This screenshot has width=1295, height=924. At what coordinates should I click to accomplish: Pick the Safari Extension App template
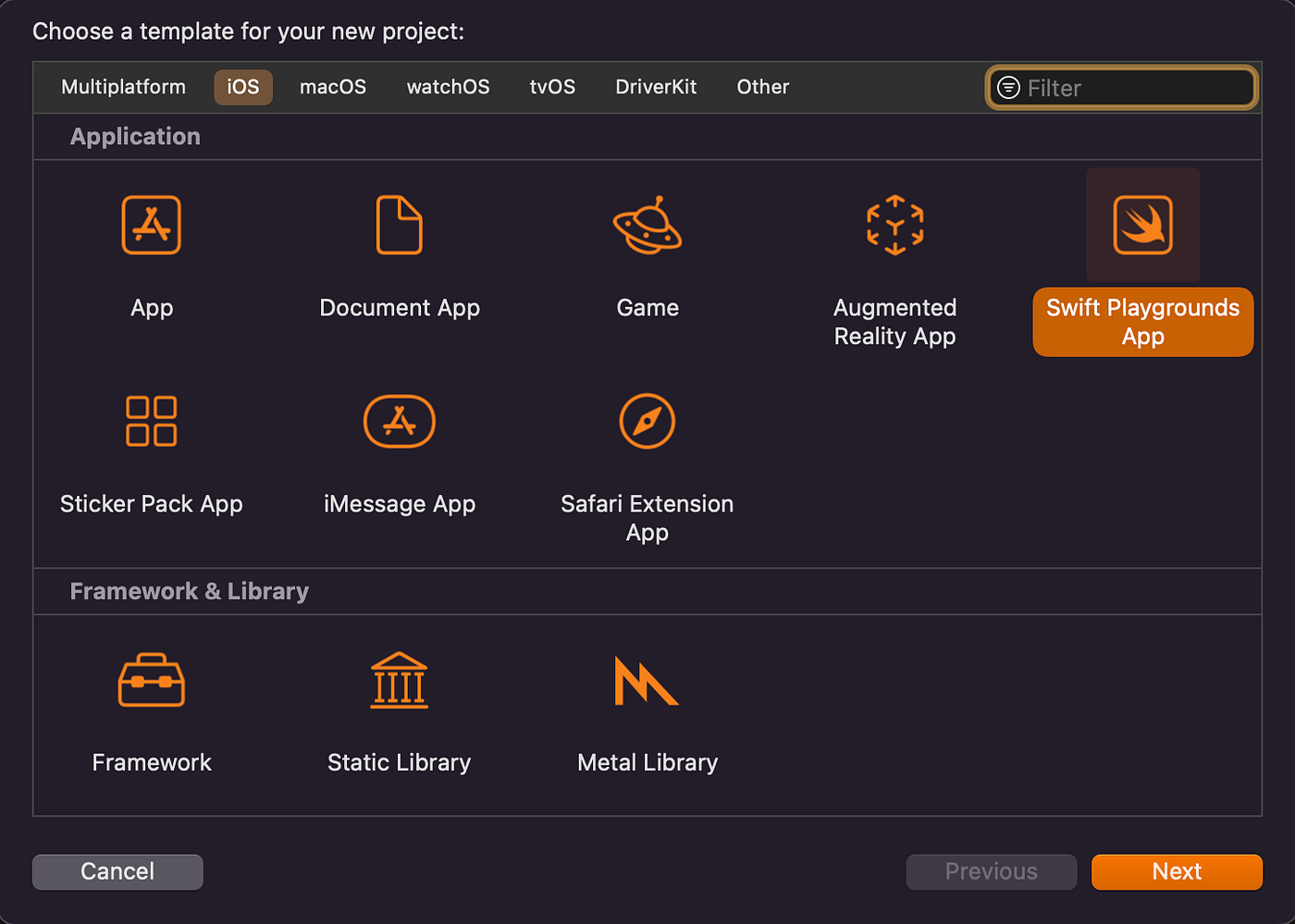point(647,421)
